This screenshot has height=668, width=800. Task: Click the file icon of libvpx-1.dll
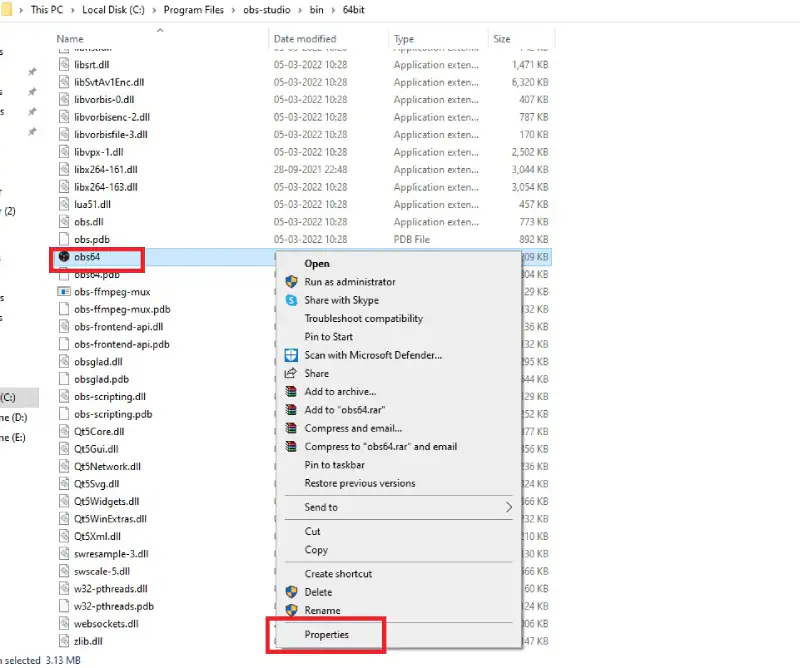(64, 152)
